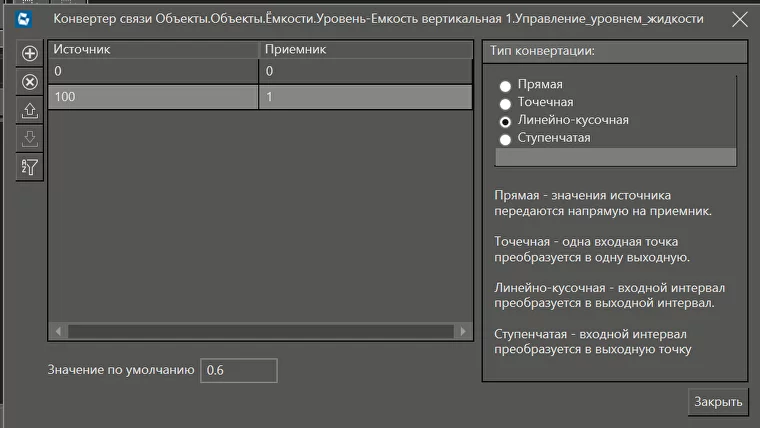The image size is (760, 428).
Task: Select the Прямая conversion type
Action: coord(505,85)
